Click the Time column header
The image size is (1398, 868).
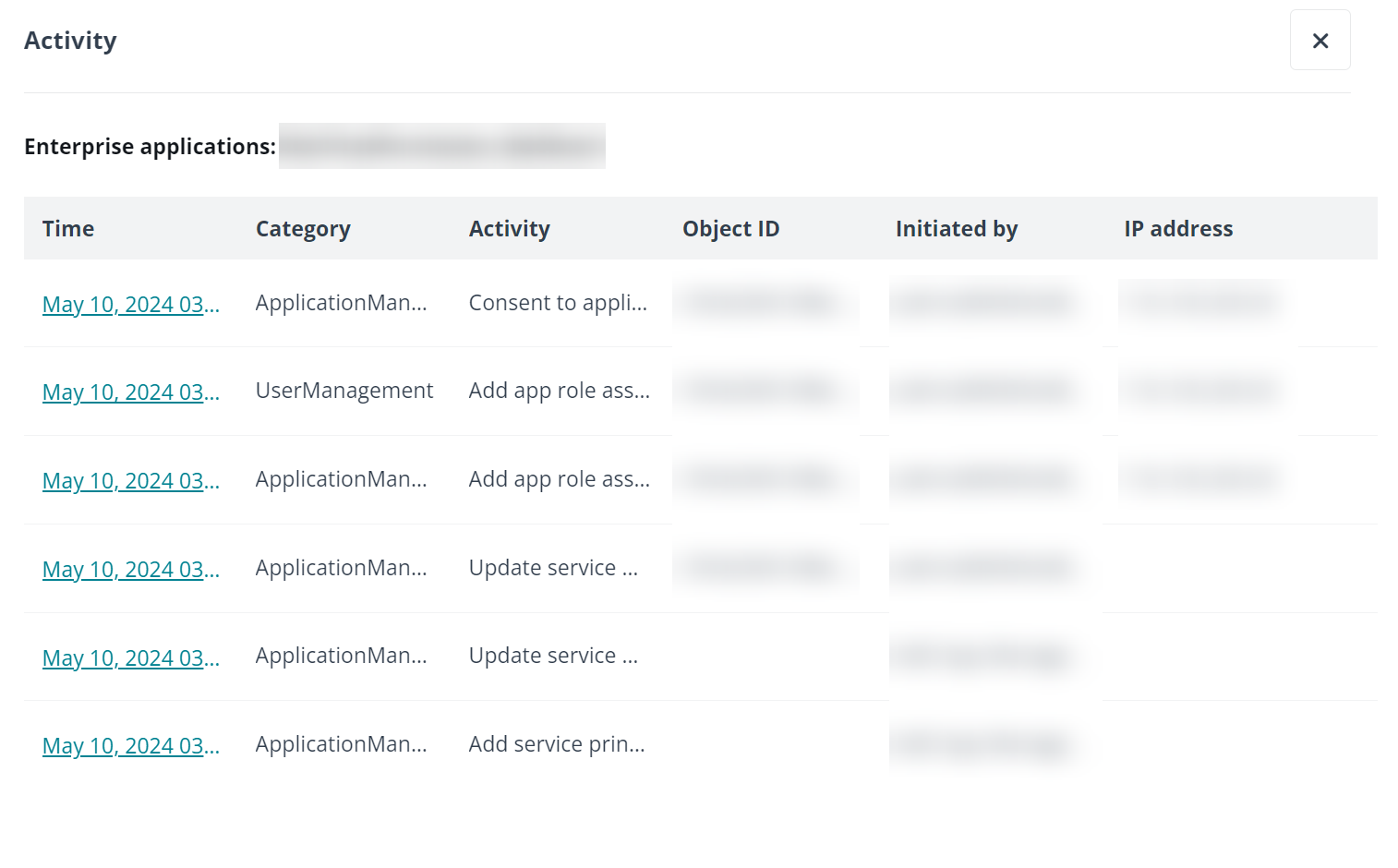point(68,229)
